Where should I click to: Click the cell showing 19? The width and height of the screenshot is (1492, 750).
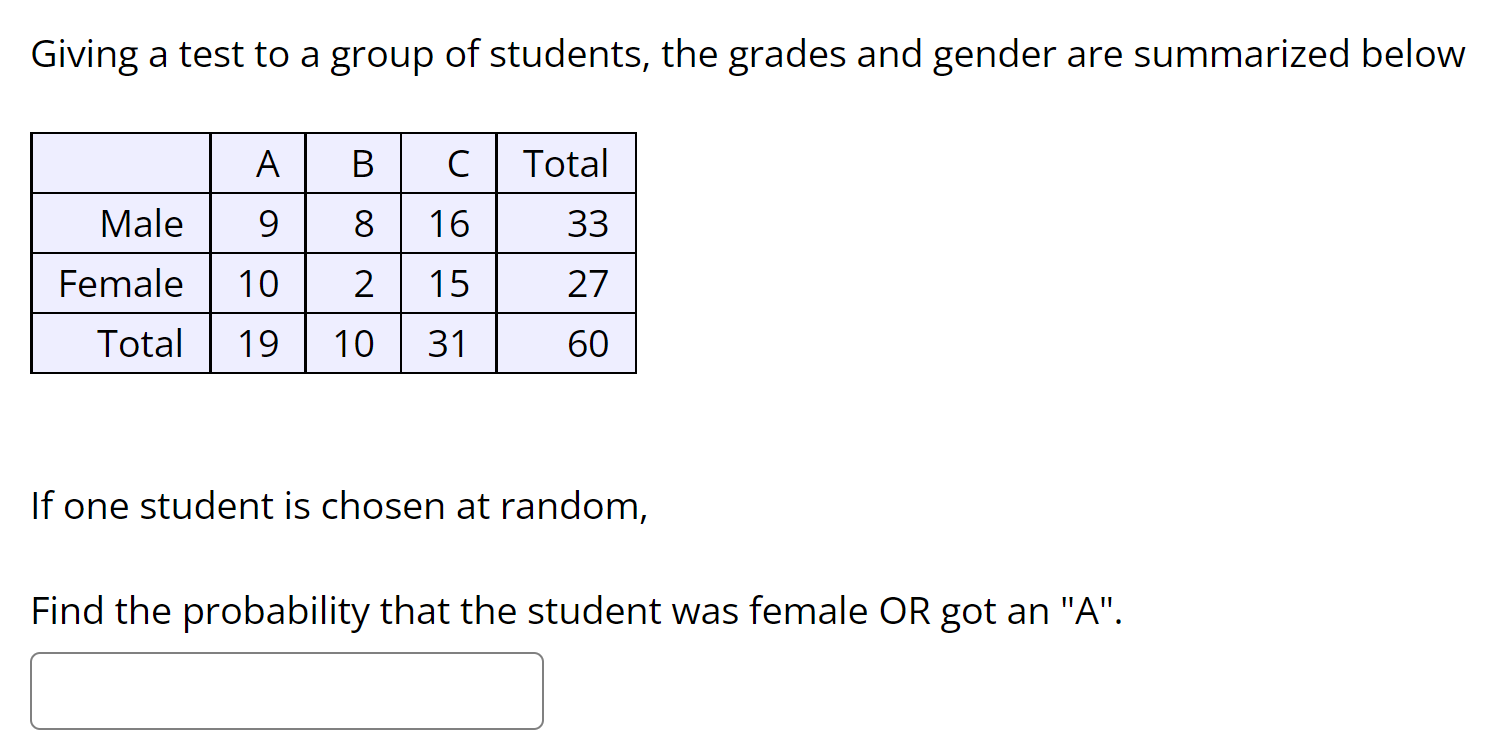pyautogui.click(x=259, y=343)
